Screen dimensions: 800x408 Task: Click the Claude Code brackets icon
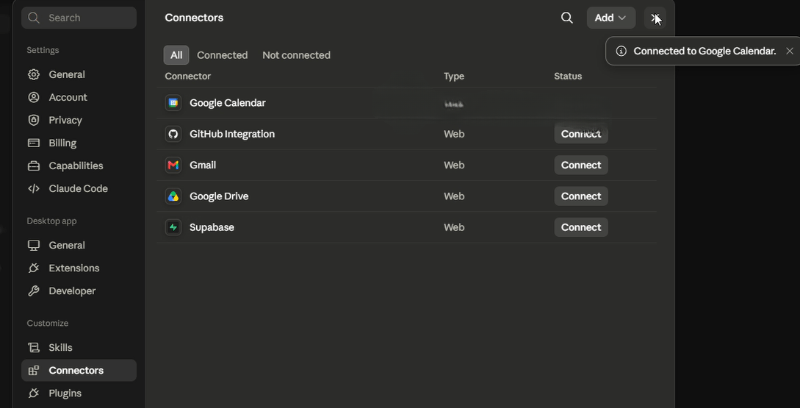pyautogui.click(x=34, y=189)
